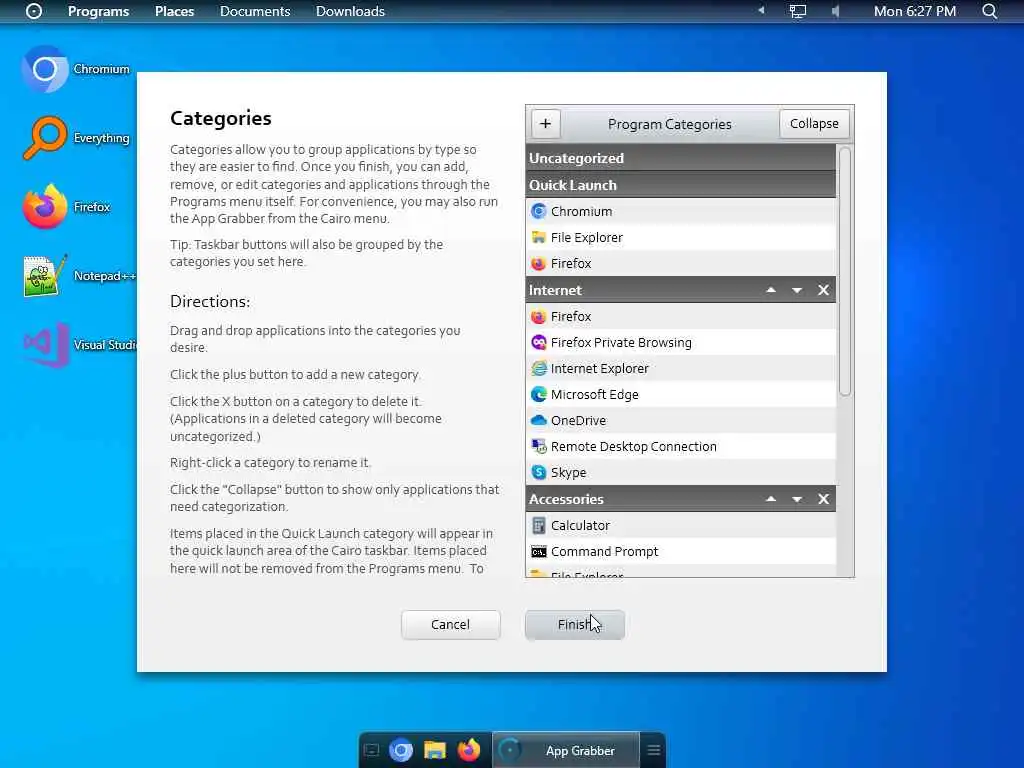Select OneDrive item

[680, 421]
